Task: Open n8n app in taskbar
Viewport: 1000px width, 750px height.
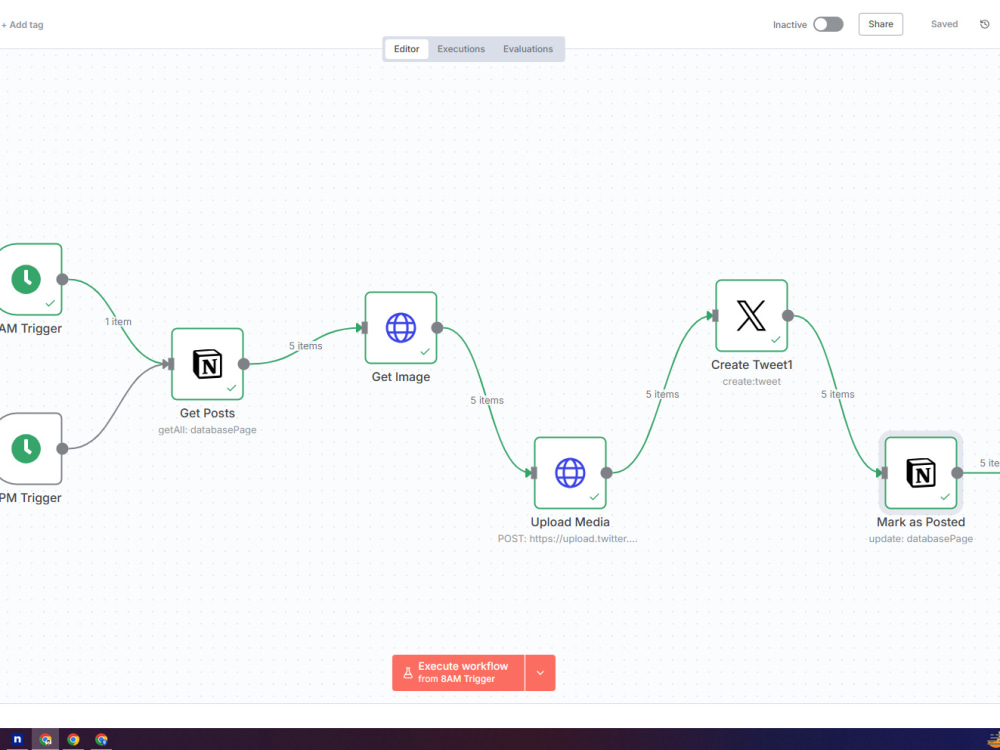Action: 17,740
